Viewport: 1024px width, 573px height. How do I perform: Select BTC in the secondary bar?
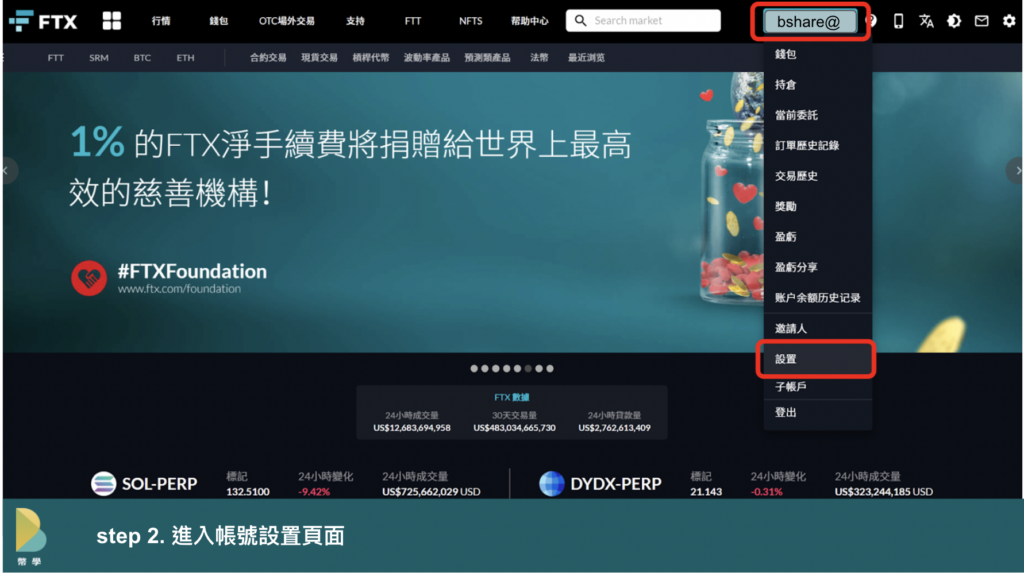(x=142, y=57)
